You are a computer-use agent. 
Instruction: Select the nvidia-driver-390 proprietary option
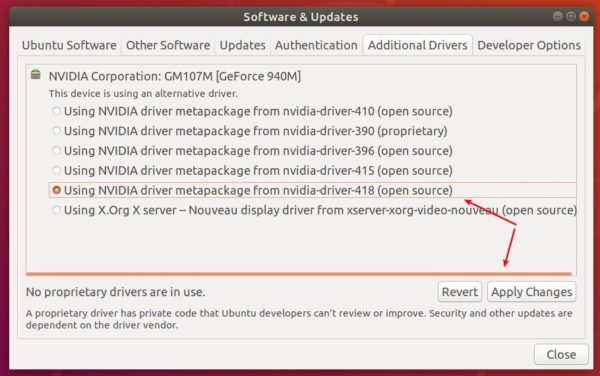56,131
